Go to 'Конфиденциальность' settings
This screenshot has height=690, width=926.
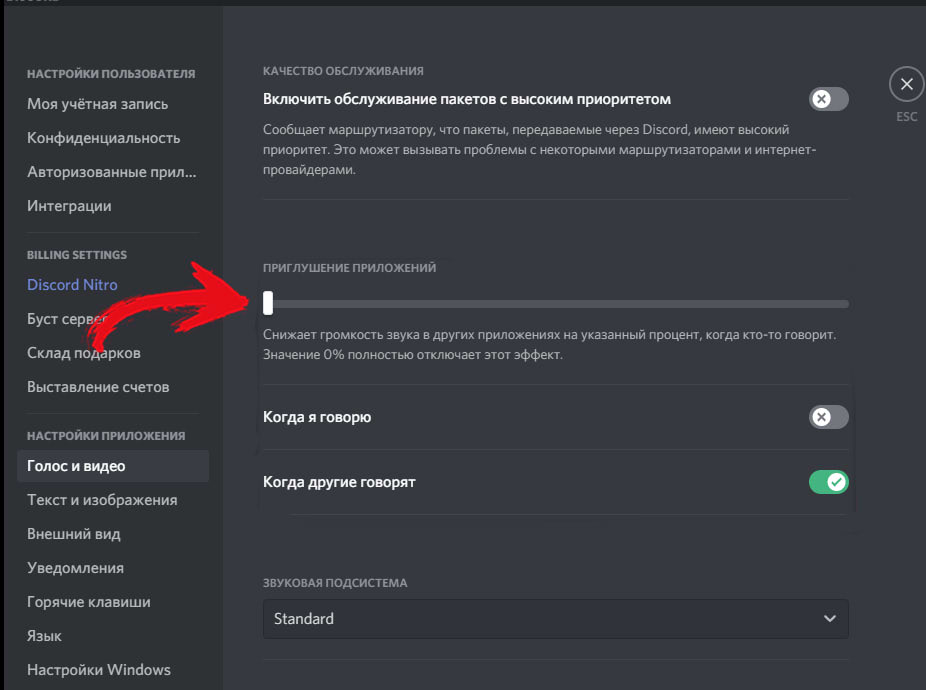coord(103,138)
